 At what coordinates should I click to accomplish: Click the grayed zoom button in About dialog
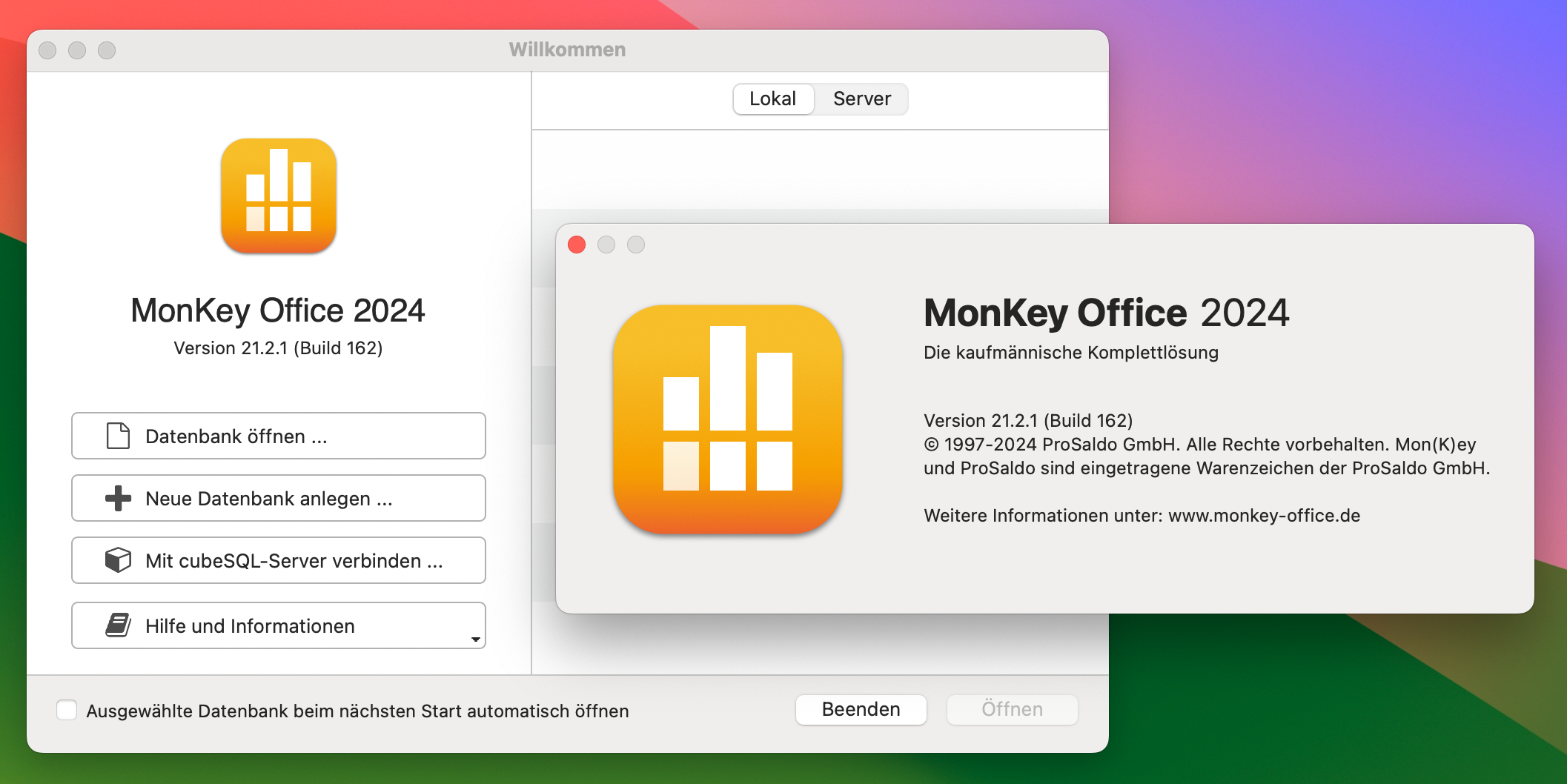tap(636, 245)
